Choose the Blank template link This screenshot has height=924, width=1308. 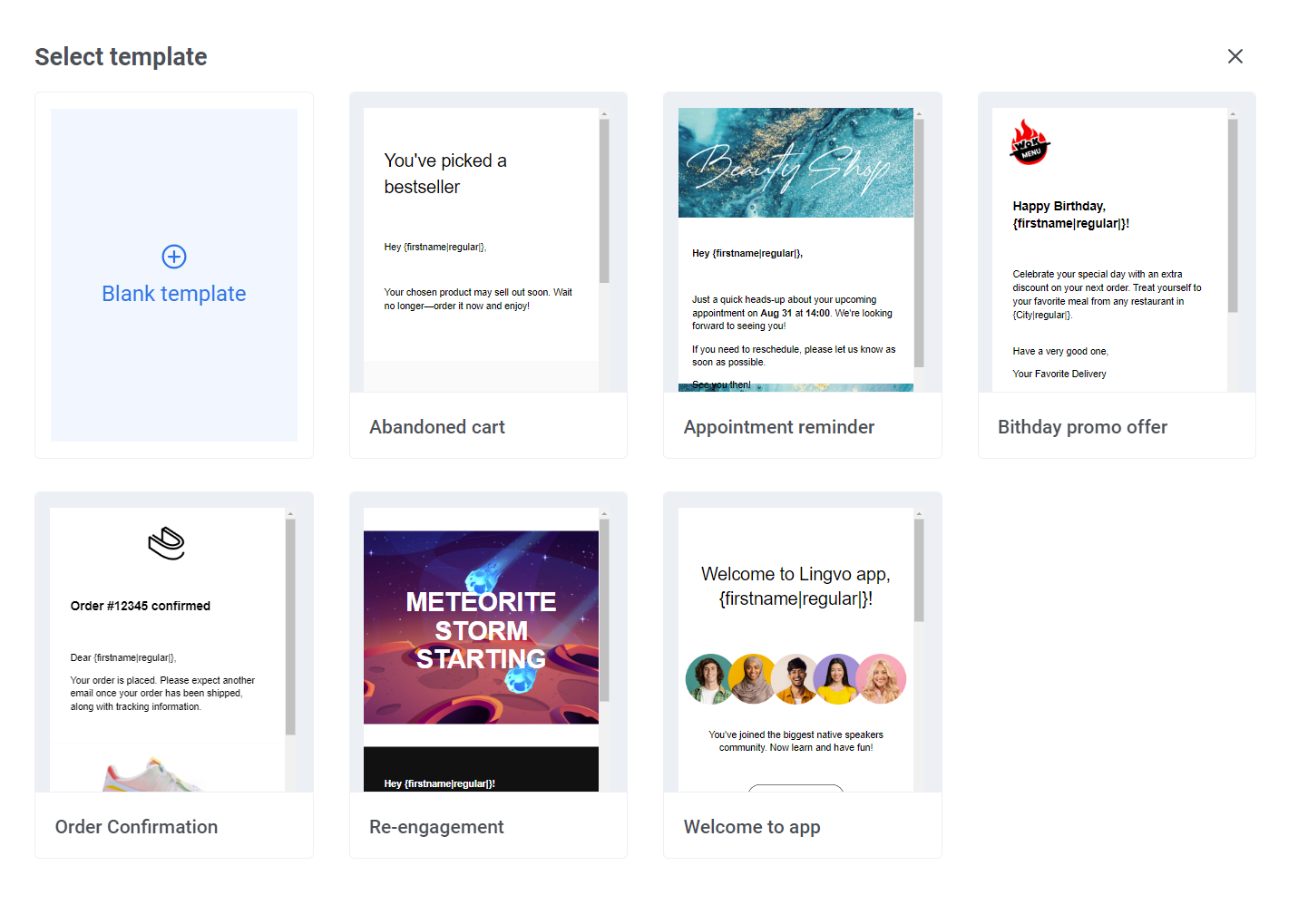(x=174, y=294)
